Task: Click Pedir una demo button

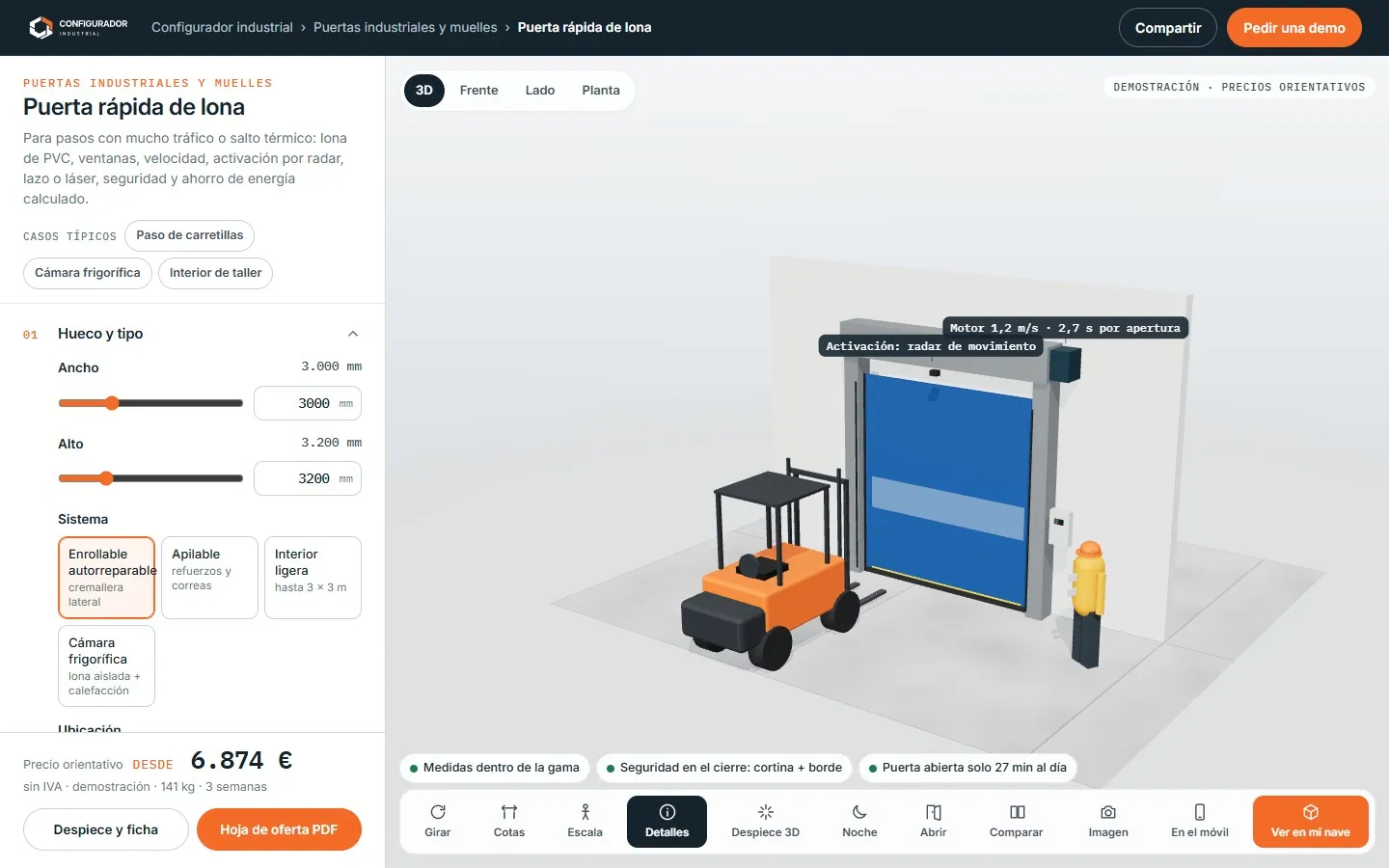Action: point(1294,28)
